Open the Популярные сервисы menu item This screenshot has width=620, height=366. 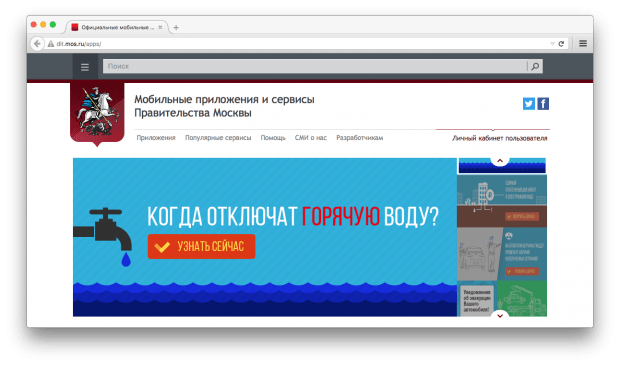tap(218, 138)
